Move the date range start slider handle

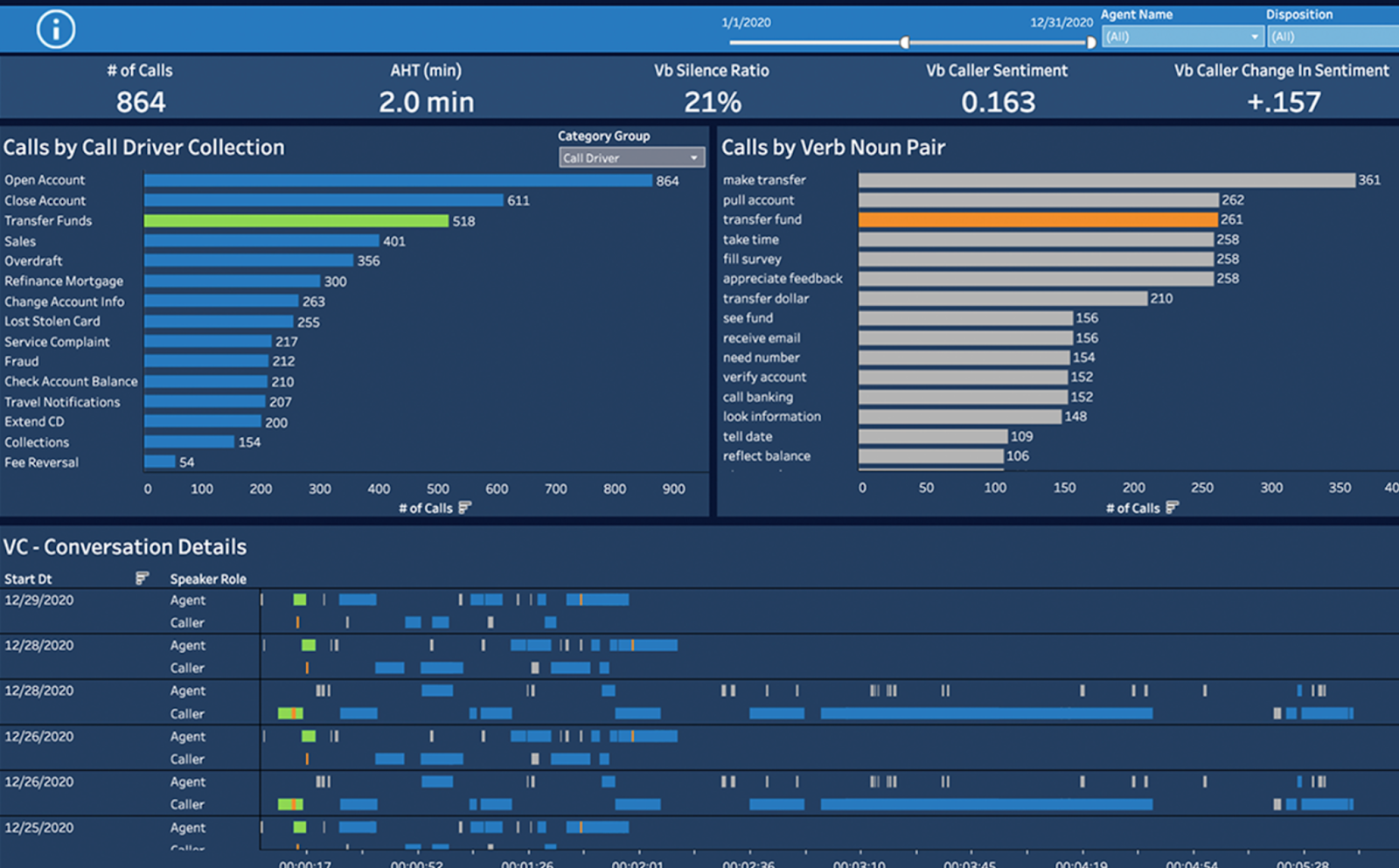point(905,42)
